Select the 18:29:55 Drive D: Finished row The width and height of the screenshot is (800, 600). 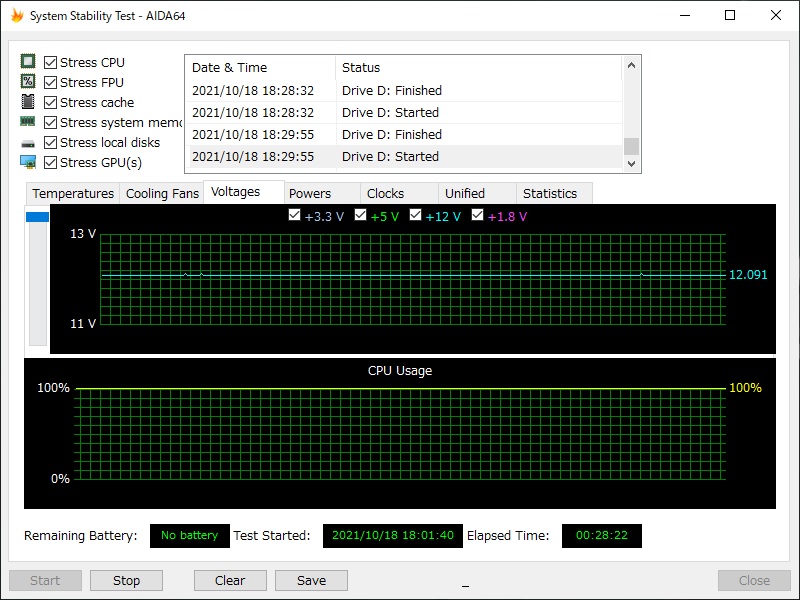coord(404,134)
